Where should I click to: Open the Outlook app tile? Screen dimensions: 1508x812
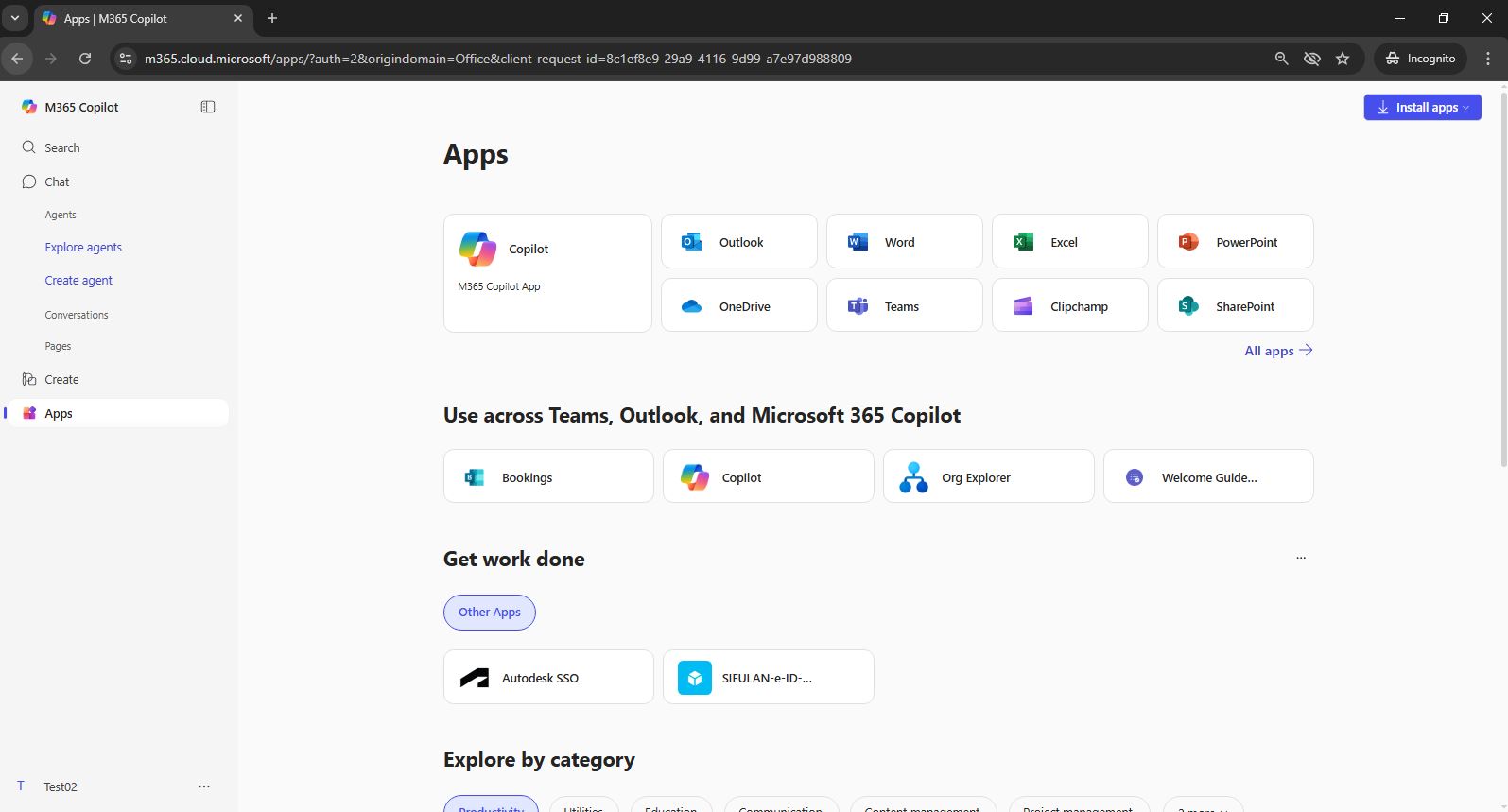click(x=738, y=242)
